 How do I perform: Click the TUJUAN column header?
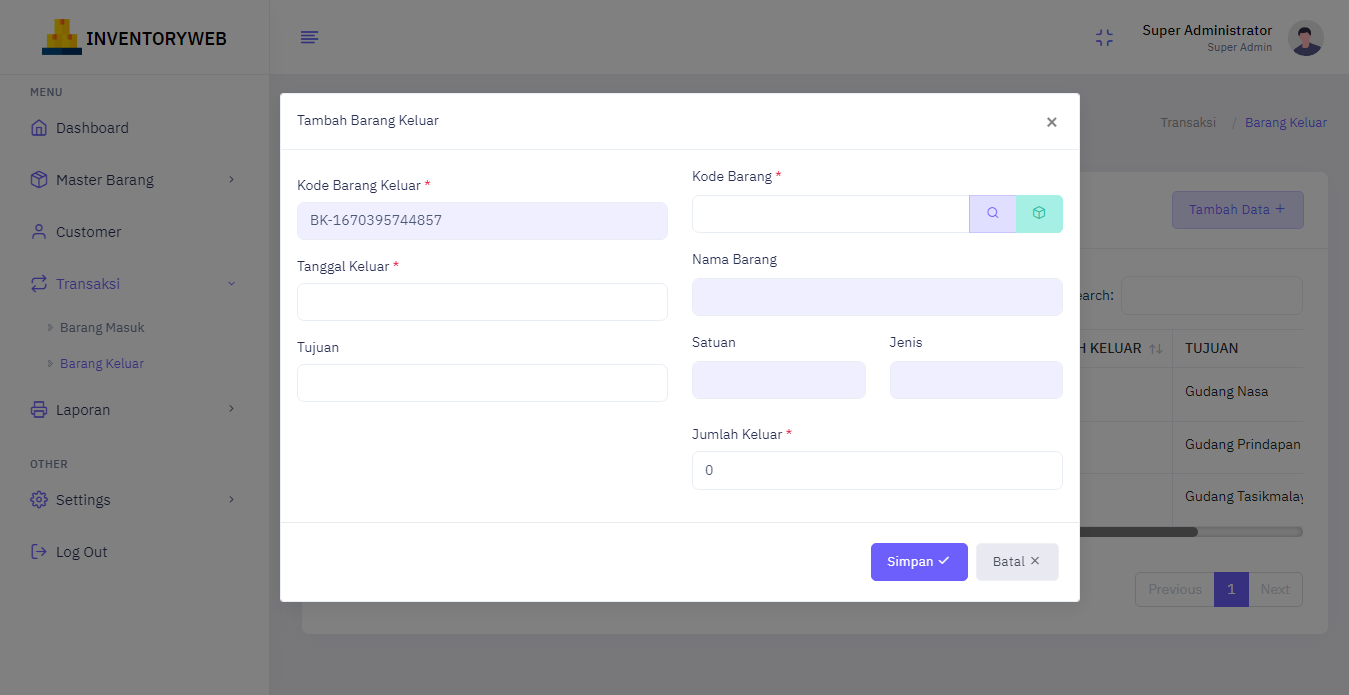[1238, 349]
